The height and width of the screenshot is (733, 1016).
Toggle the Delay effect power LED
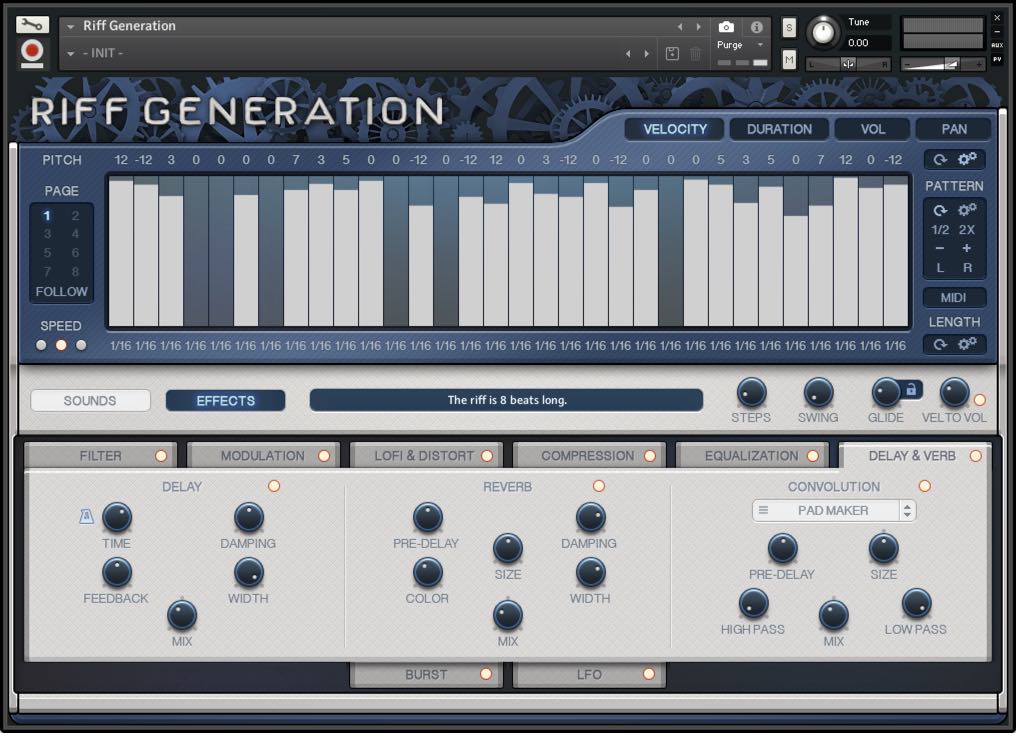point(274,486)
